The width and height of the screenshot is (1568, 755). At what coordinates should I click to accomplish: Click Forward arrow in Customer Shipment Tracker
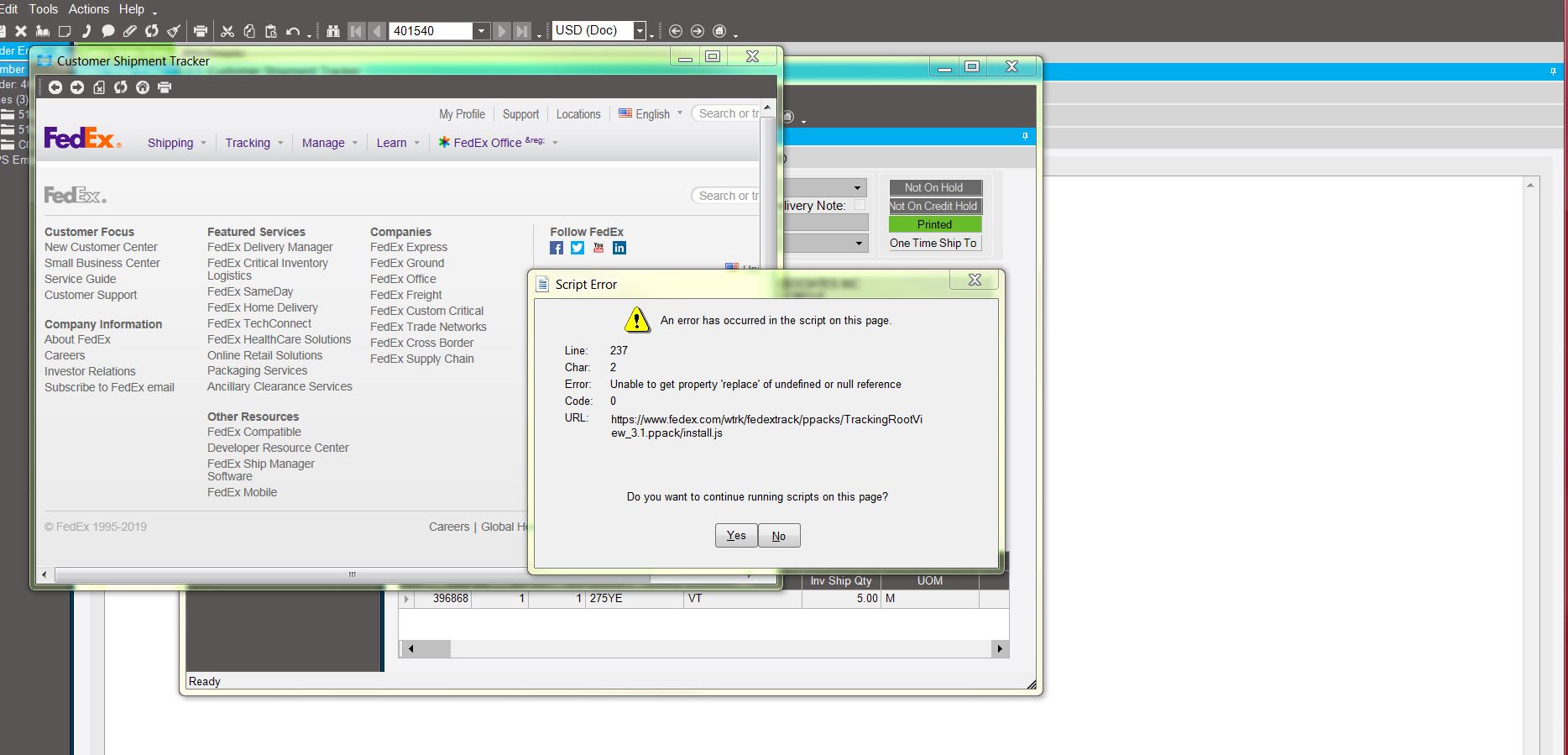click(77, 87)
